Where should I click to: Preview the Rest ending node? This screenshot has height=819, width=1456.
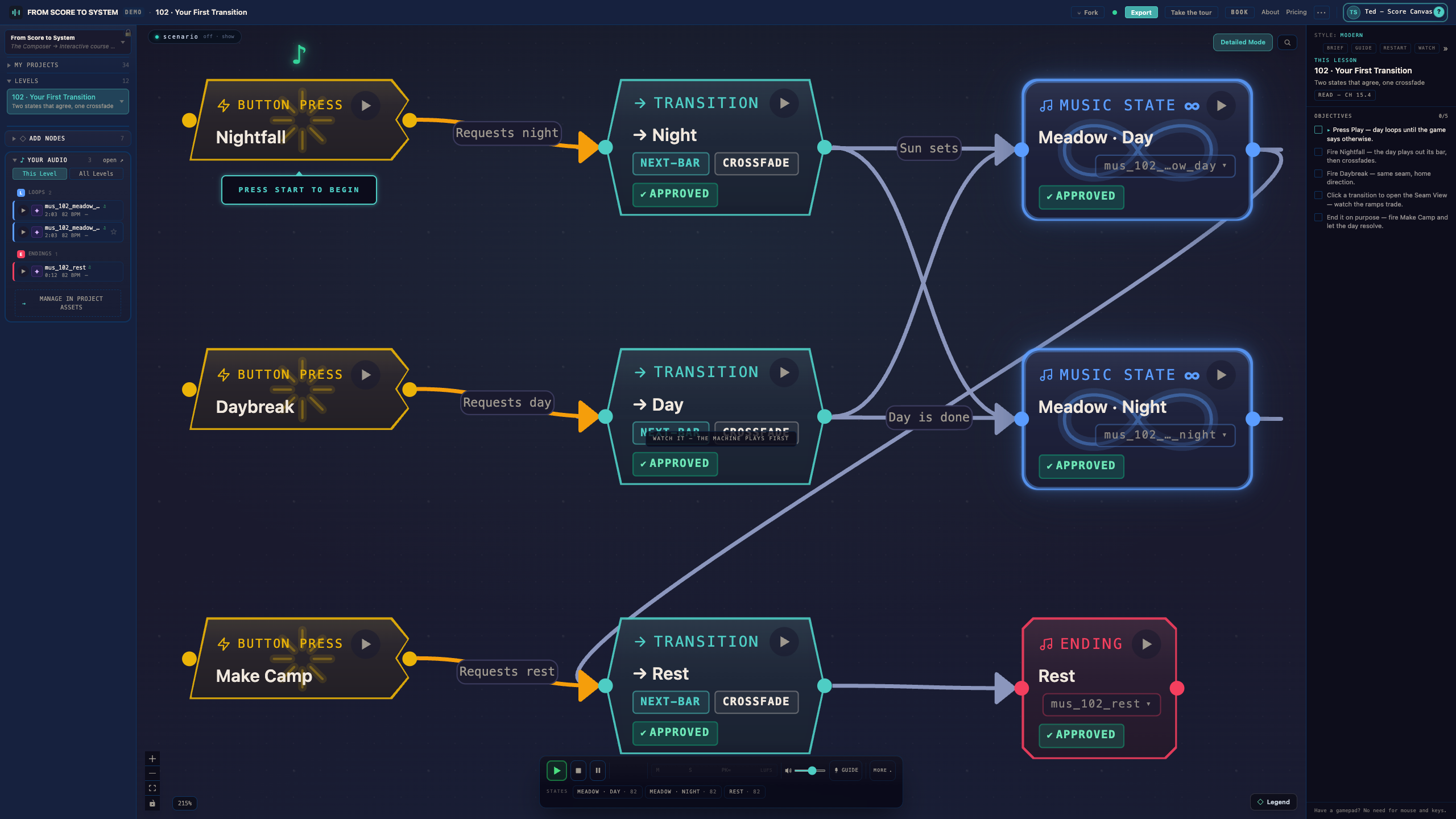[1147, 644]
